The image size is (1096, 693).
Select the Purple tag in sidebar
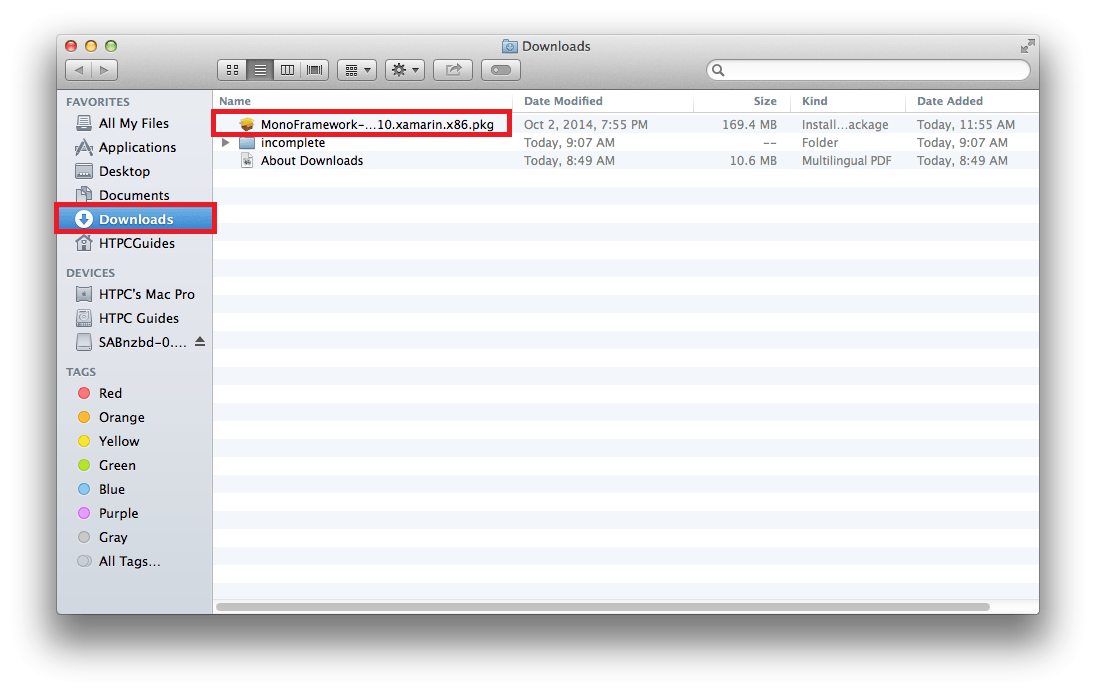(118, 513)
